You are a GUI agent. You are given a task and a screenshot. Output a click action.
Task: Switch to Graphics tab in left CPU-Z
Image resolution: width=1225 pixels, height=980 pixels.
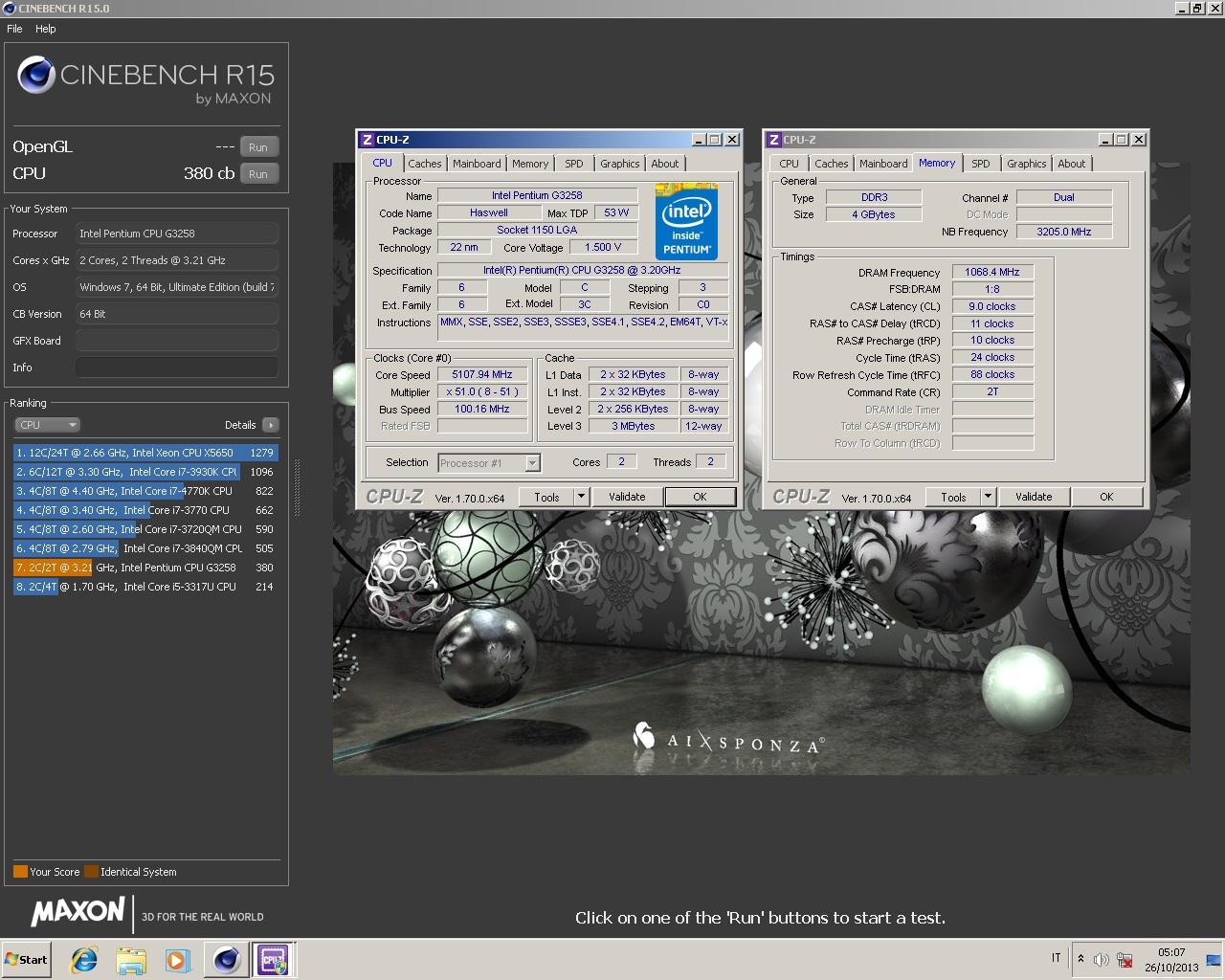click(620, 164)
